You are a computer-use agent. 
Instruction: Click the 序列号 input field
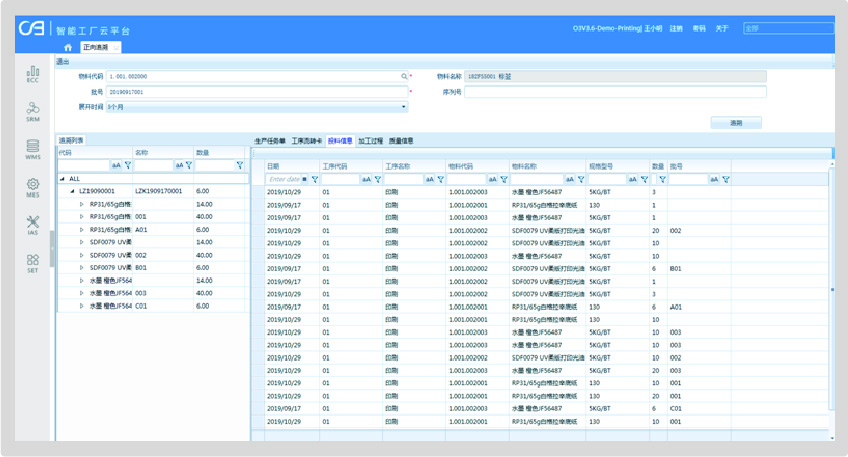coord(615,92)
